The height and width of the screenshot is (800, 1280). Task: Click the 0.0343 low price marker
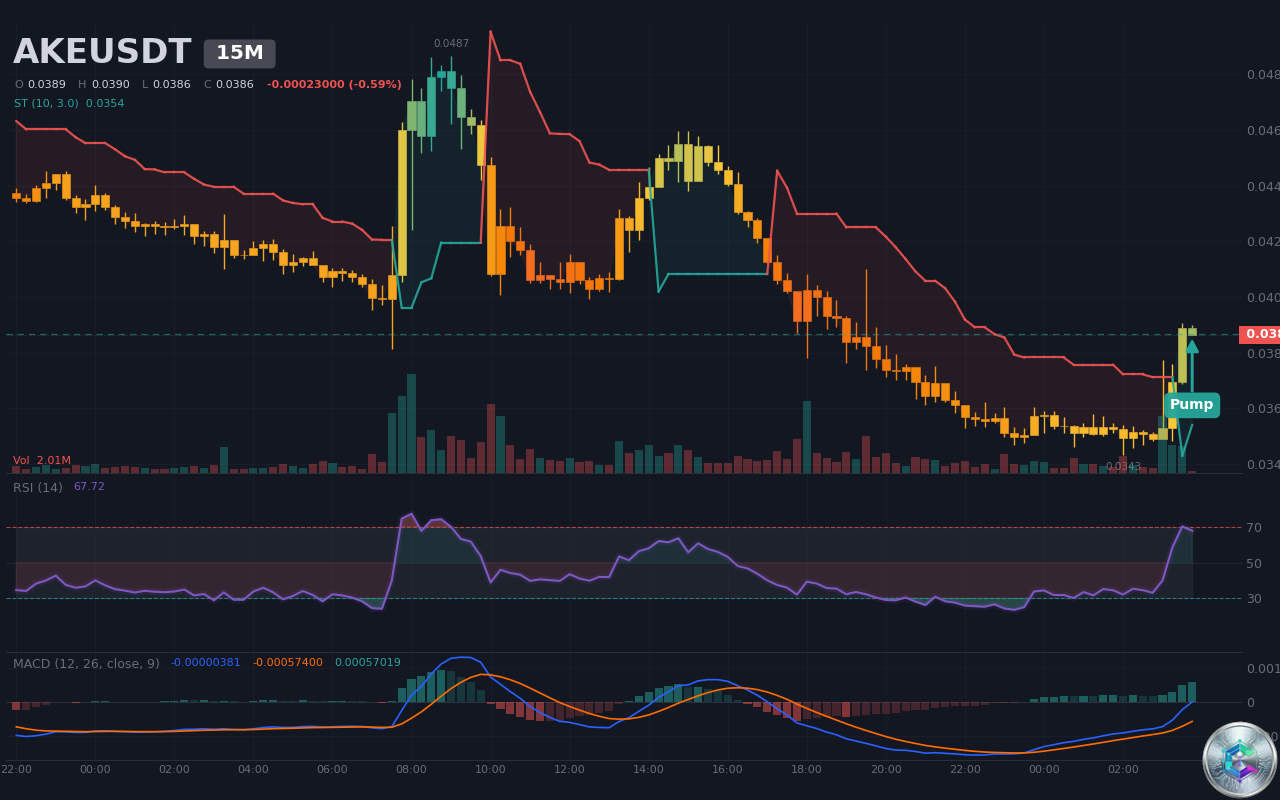1123,467
